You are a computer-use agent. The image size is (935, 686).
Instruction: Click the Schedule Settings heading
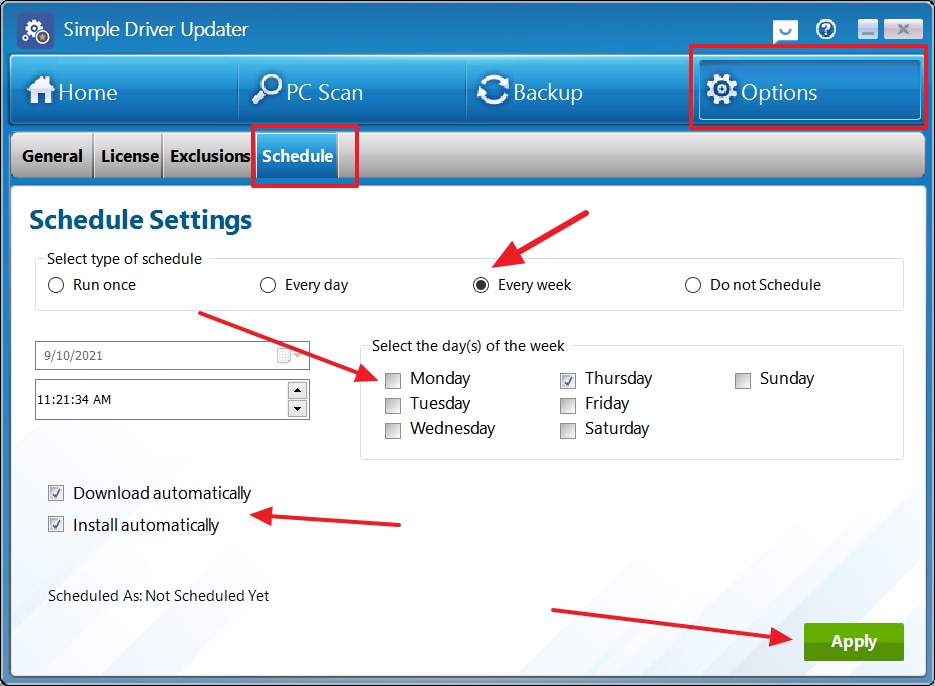tap(141, 220)
